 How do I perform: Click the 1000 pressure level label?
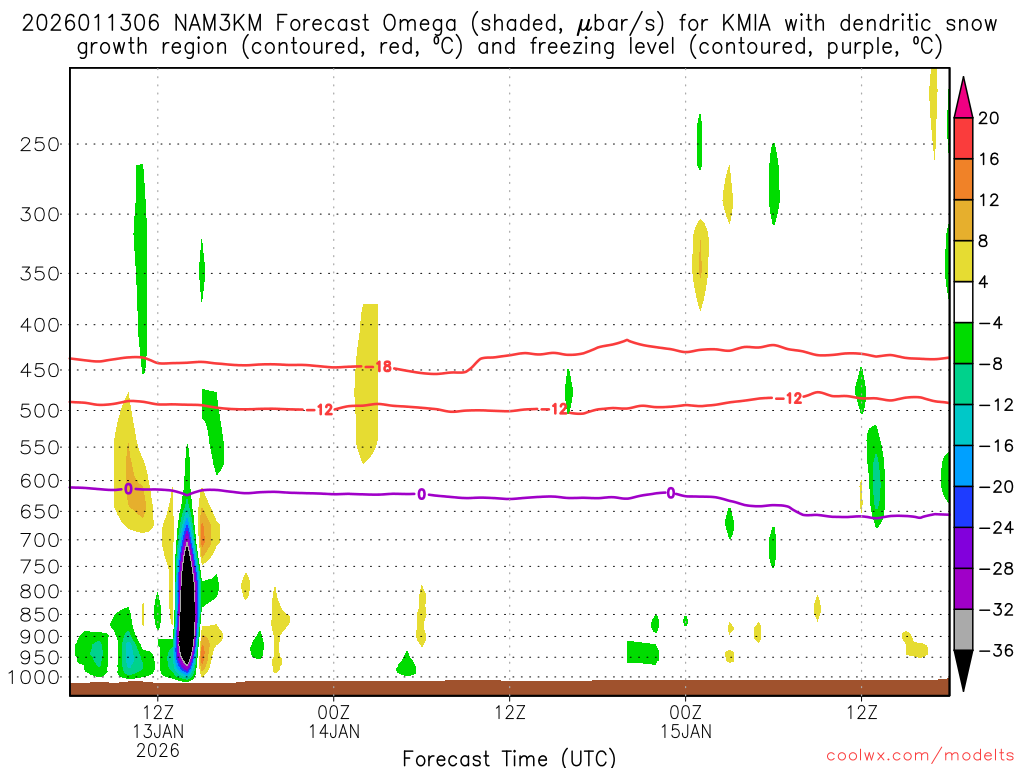[35, 678]
